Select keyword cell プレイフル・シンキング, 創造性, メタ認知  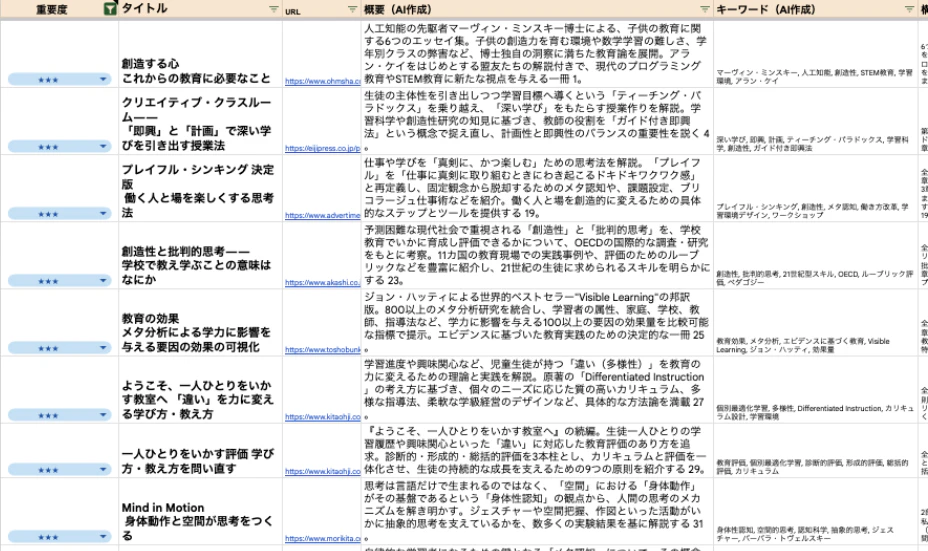(816, 188)
